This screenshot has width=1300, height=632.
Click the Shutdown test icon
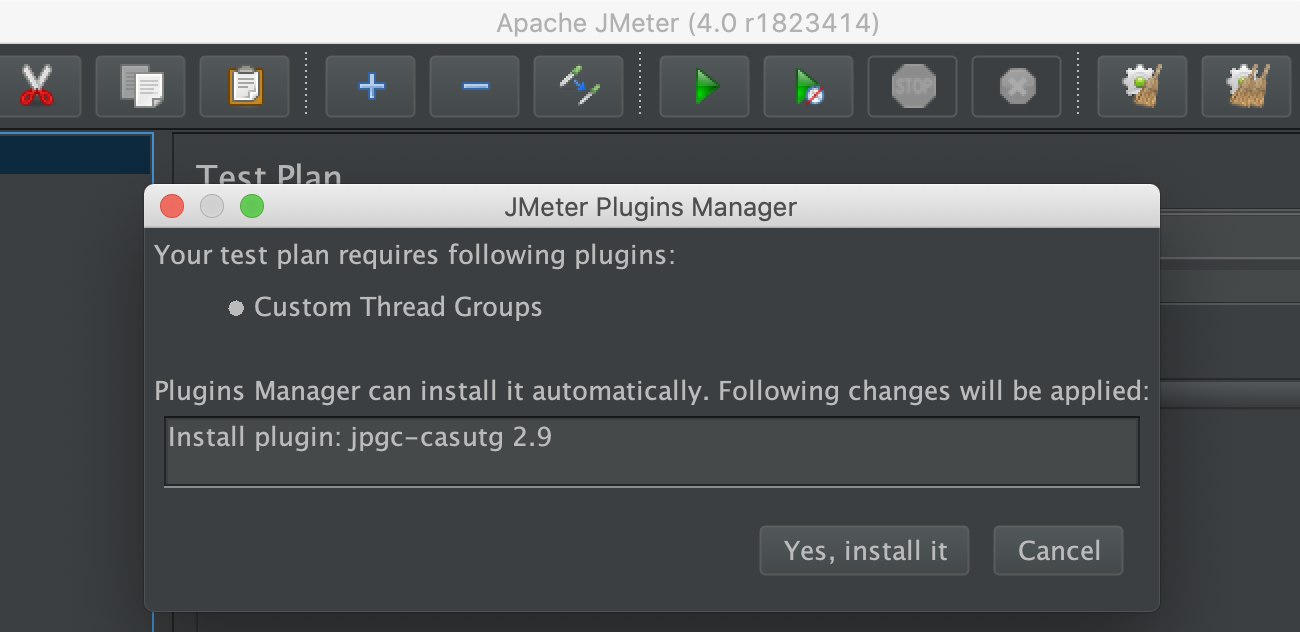tap(1016, 86)
